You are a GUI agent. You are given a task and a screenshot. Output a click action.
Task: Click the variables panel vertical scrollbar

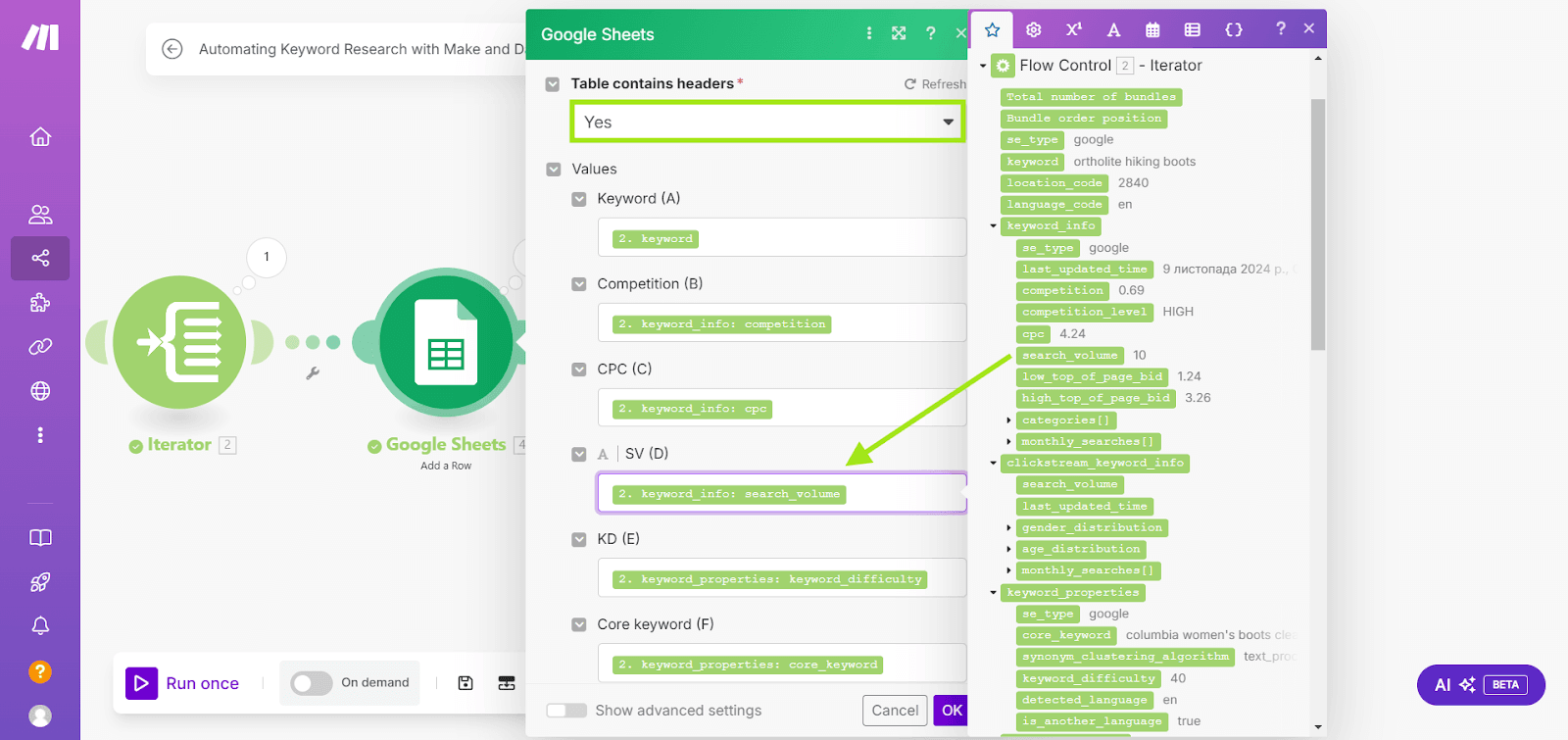coord(1318,224)
